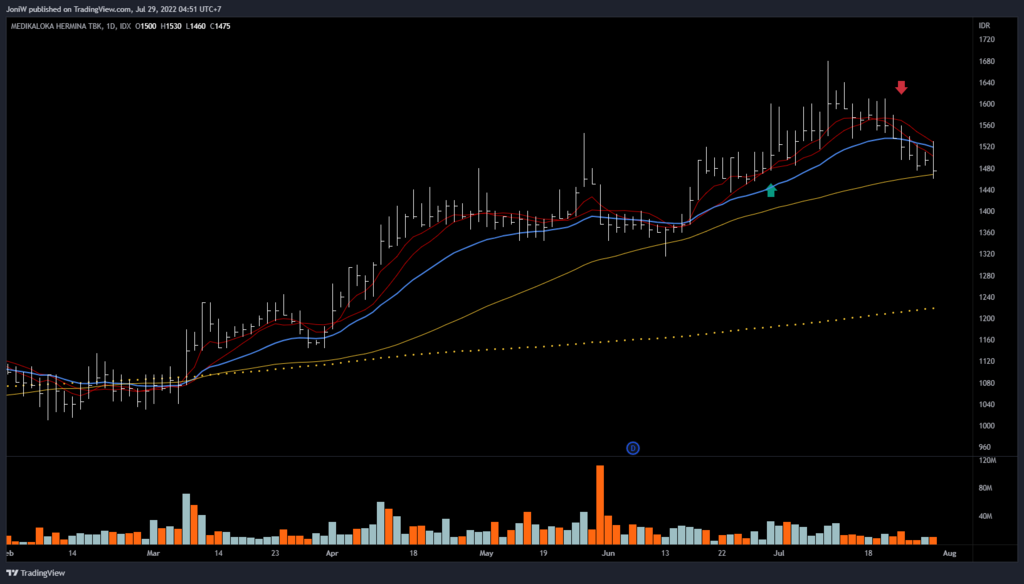Click the red down arrow sell marker

[901, 88]
